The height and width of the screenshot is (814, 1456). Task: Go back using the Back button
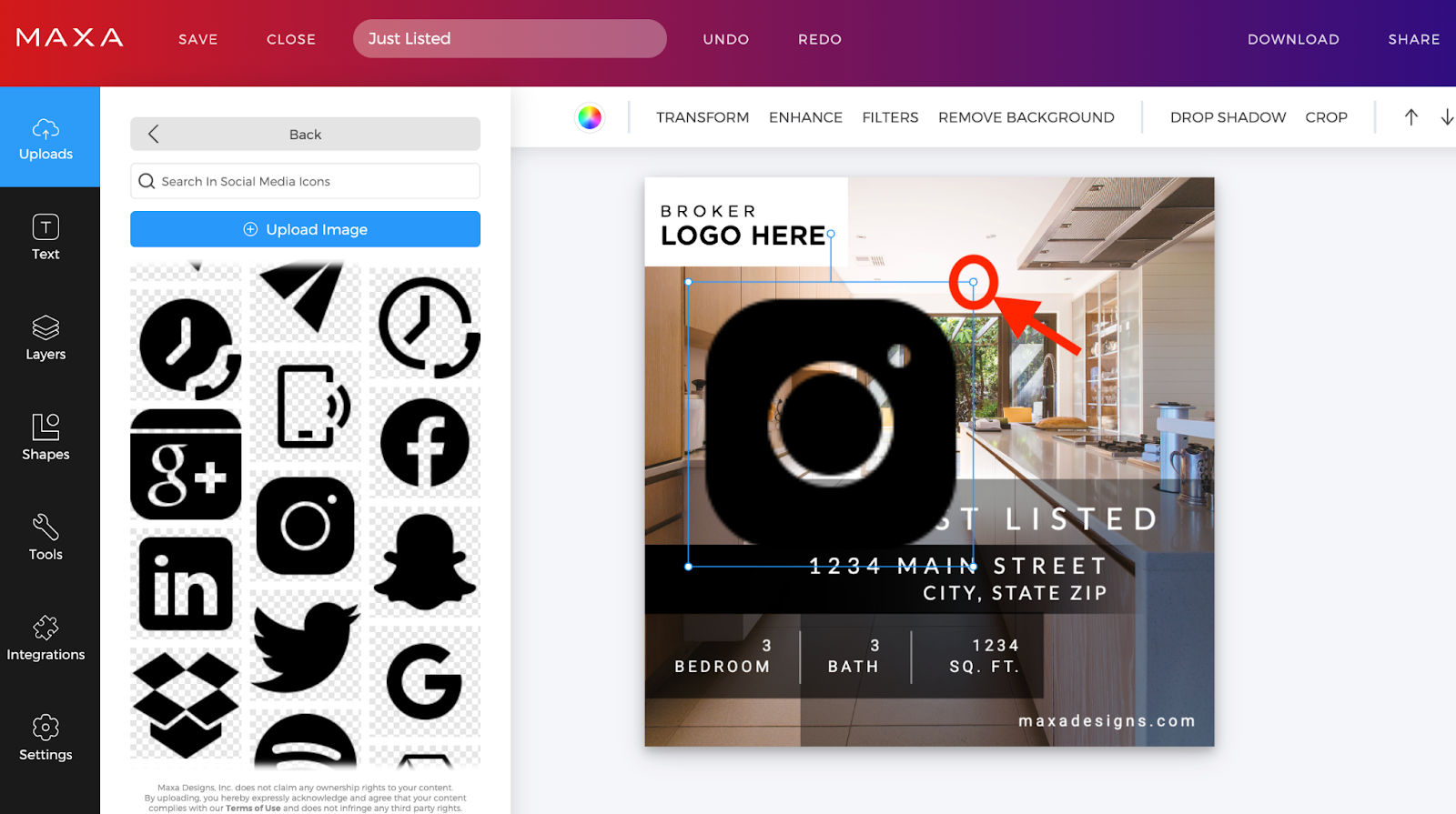pyautogui.click(x=305, y=134)
